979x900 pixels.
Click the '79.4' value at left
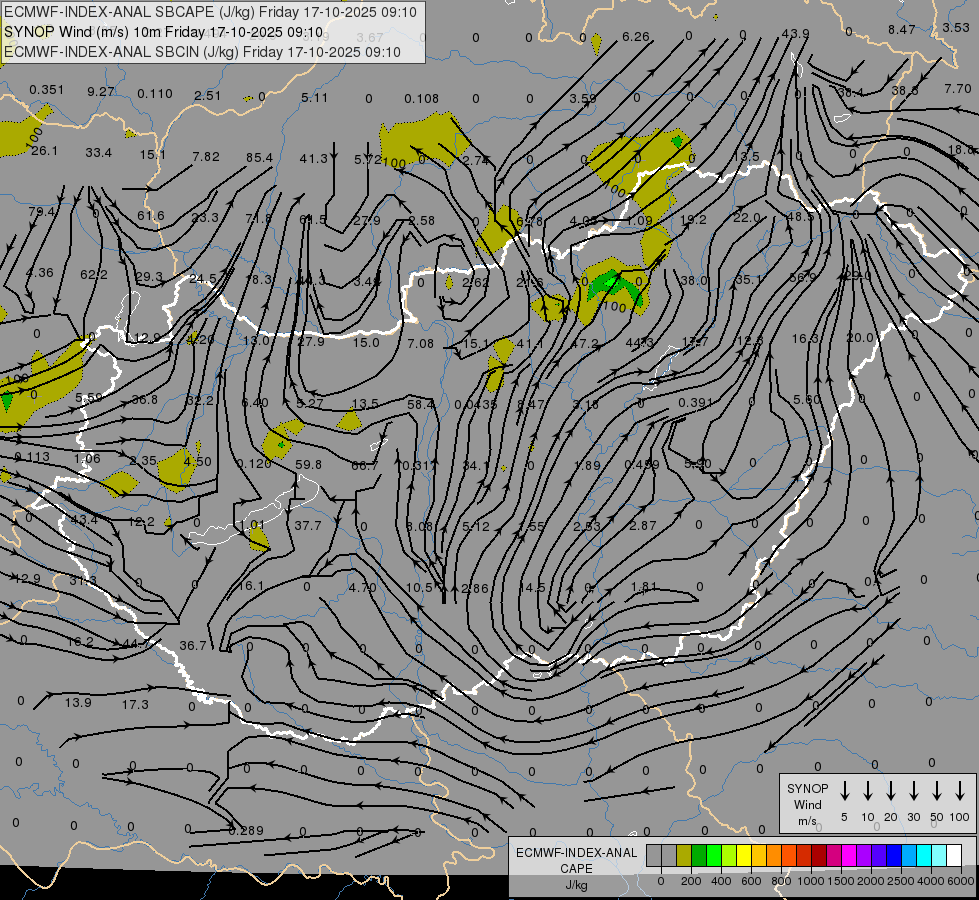[x=42, y=212]
